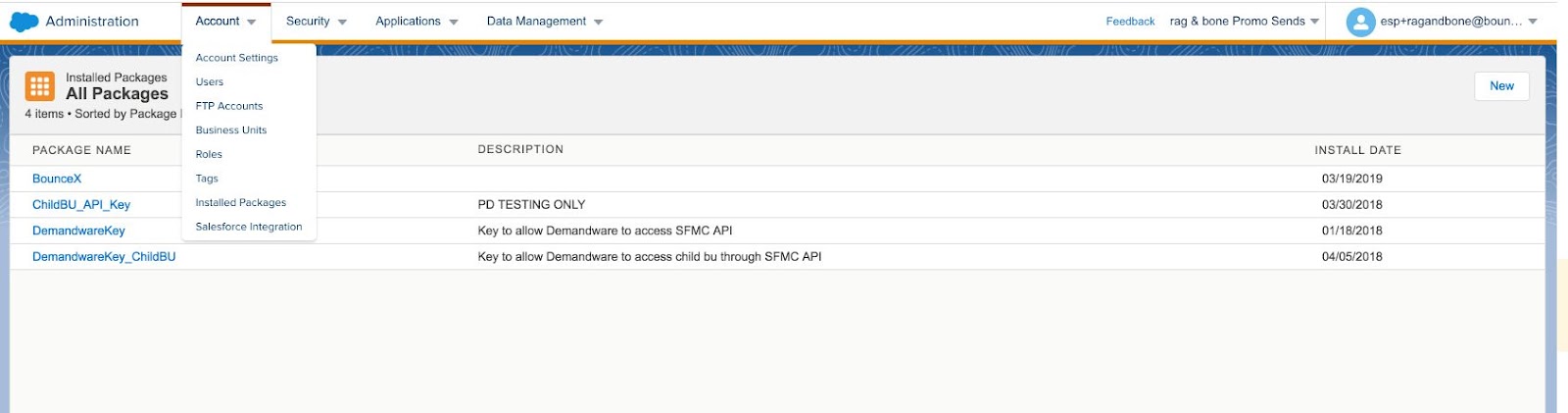Open the ChildBU_API_Key package

pyautogui.click(x=81, y=205)
